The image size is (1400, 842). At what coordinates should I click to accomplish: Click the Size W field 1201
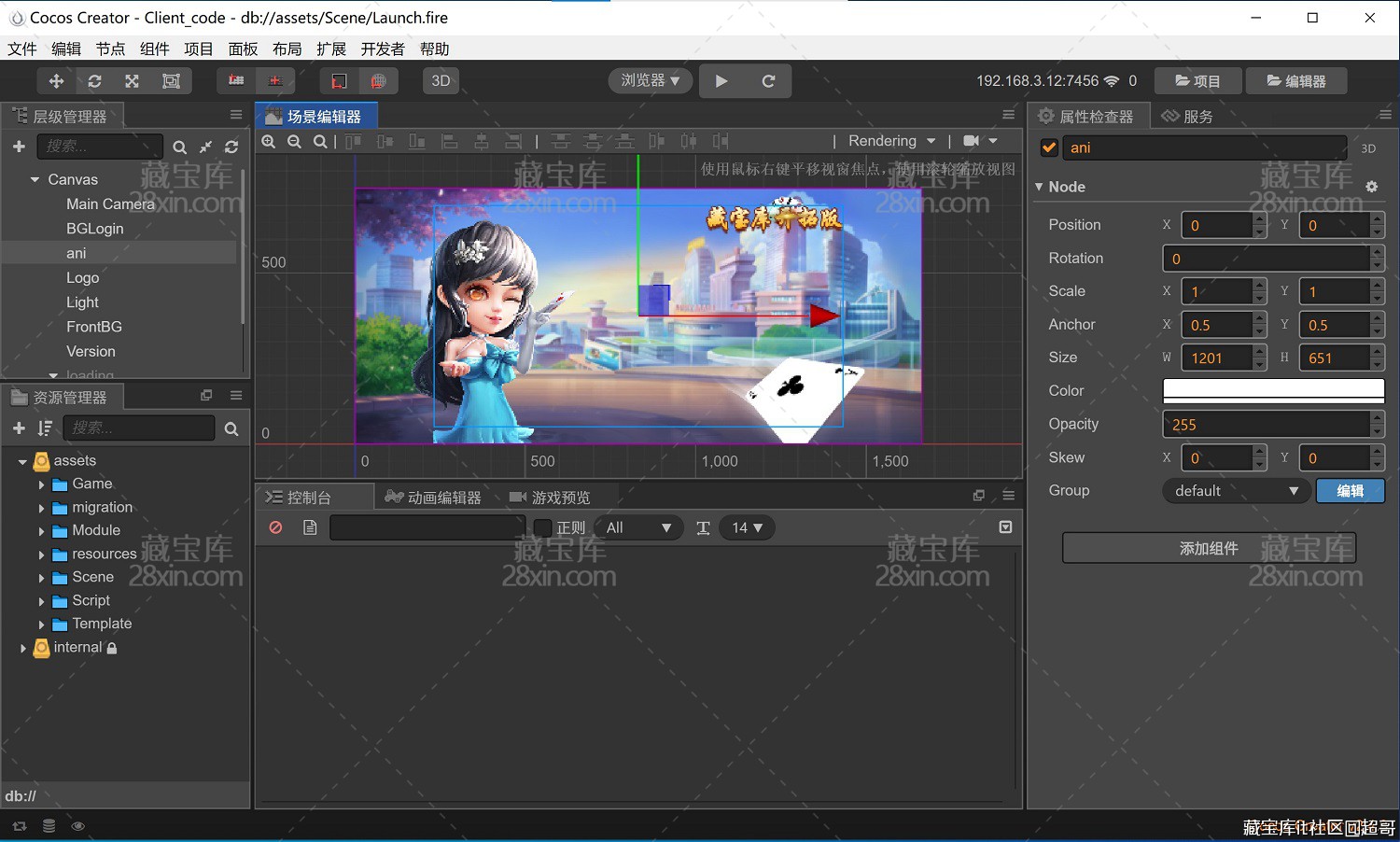[x=1216, y=358]
